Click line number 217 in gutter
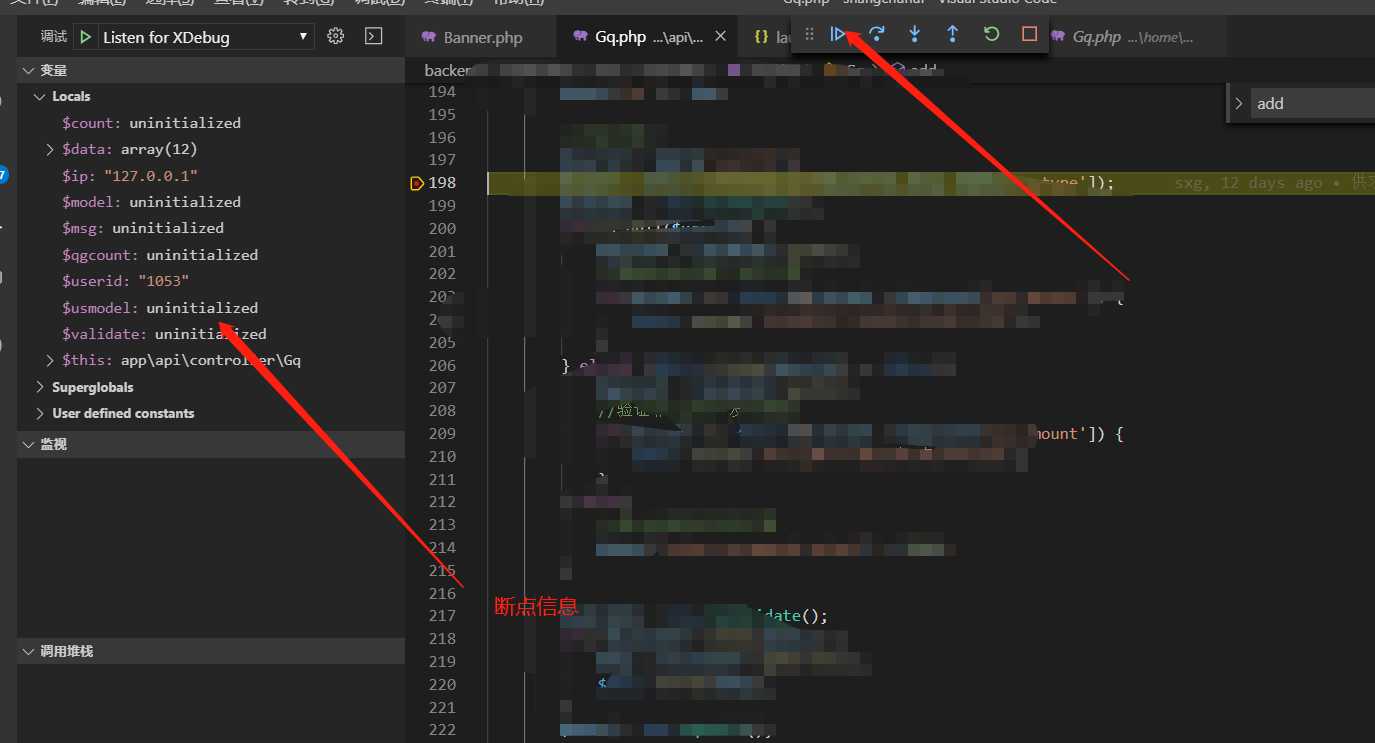Viewport: 1375px width, 743px height. click(442, 616)
